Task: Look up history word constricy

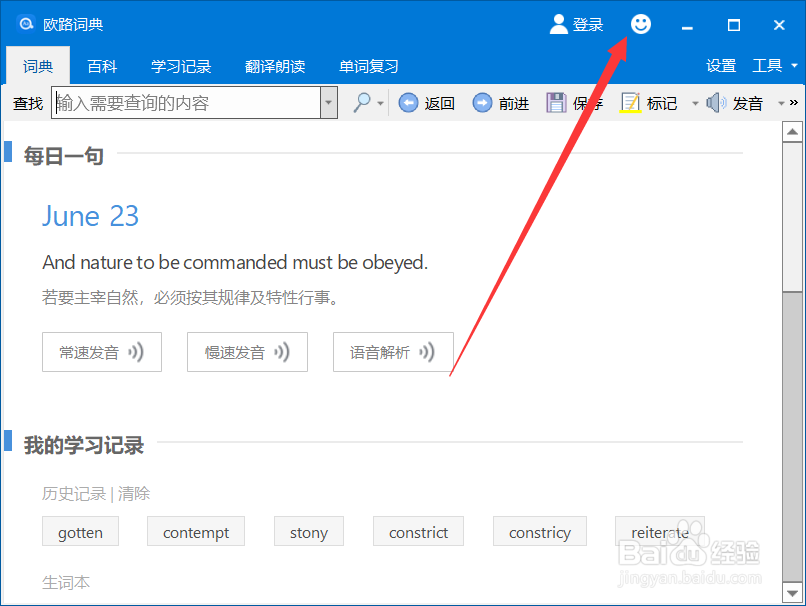Action: click(540, 531)
